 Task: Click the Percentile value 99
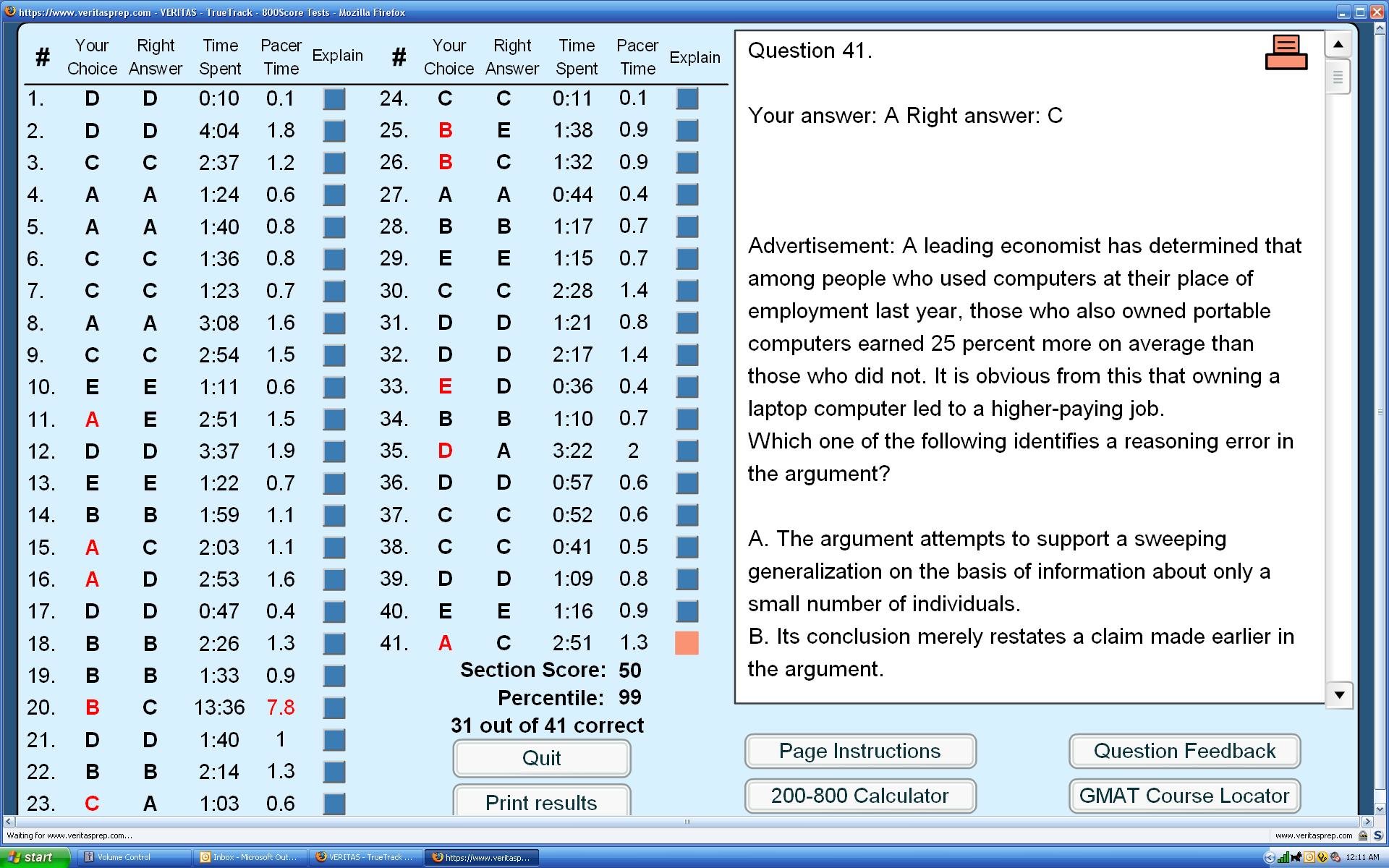click(x=630, y=698)
